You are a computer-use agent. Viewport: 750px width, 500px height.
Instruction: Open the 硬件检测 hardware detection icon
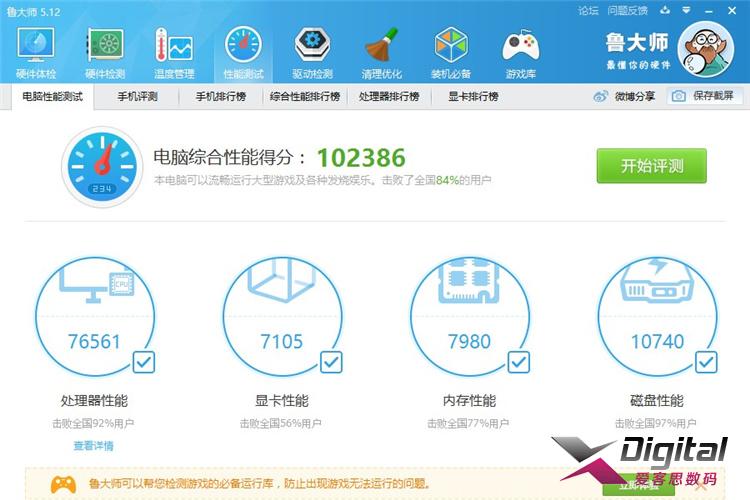click(x=105, y=53)
